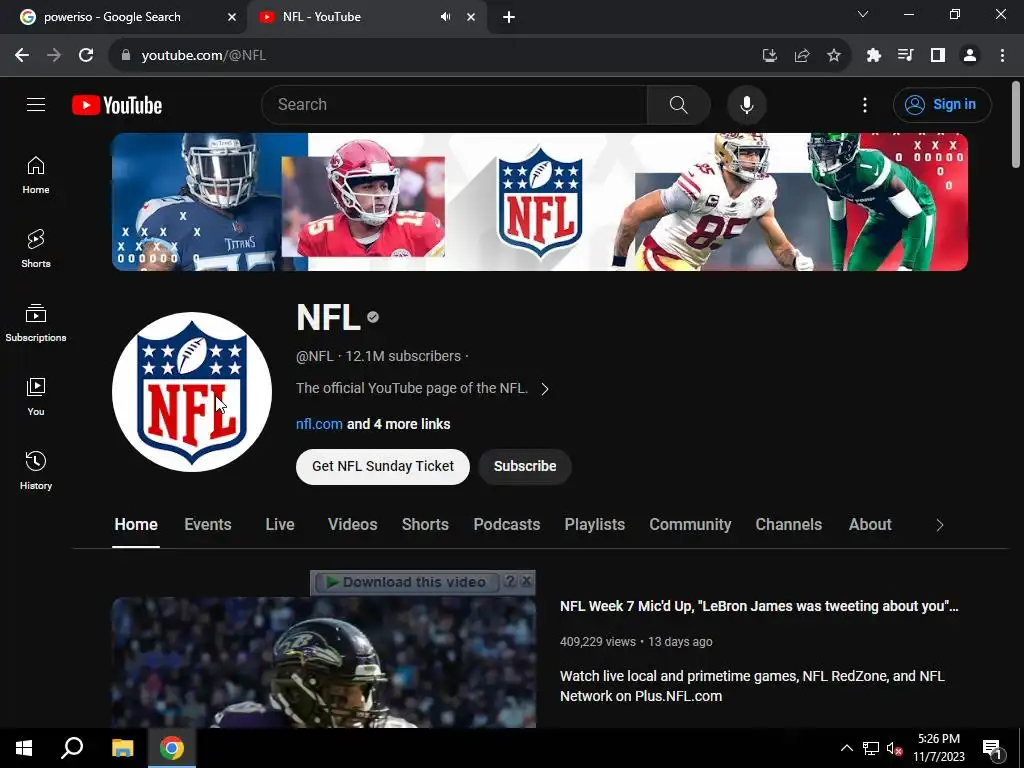Image resolution: width=1024 pixels, height=768 pixels.
Task: Open Shorts in the sidebar
Action: point(36,249)
